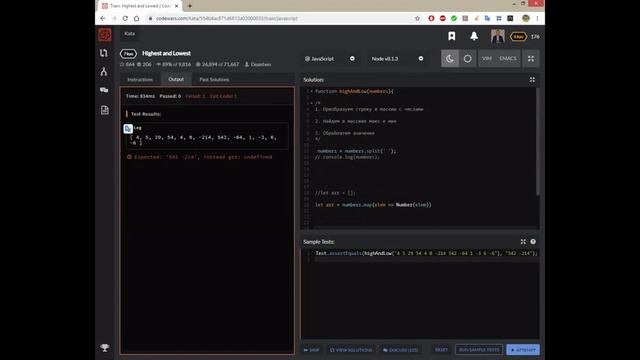Click the Kata label in the header

point(129,33)
